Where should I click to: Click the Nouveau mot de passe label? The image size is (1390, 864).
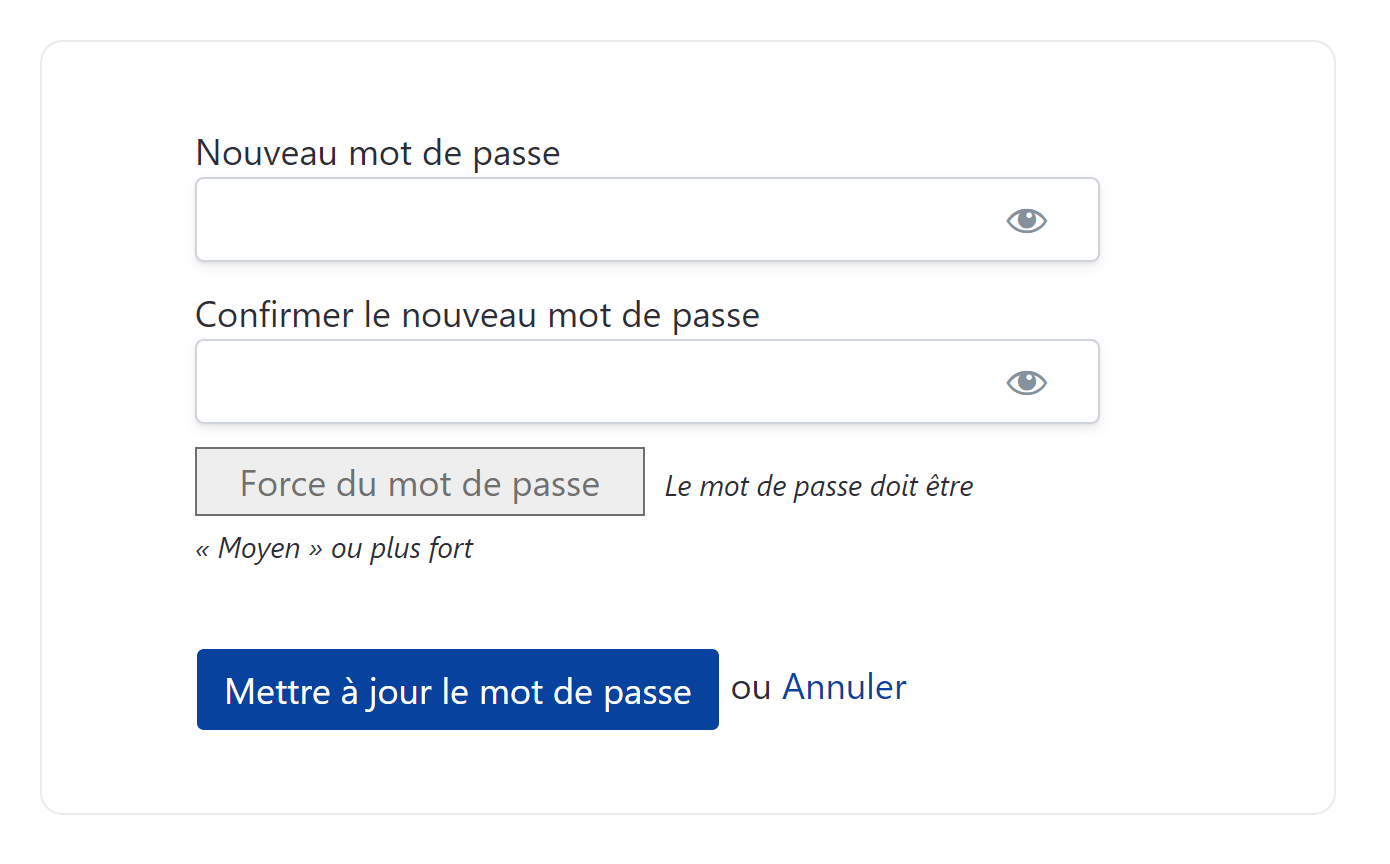[x=377, y=152]
